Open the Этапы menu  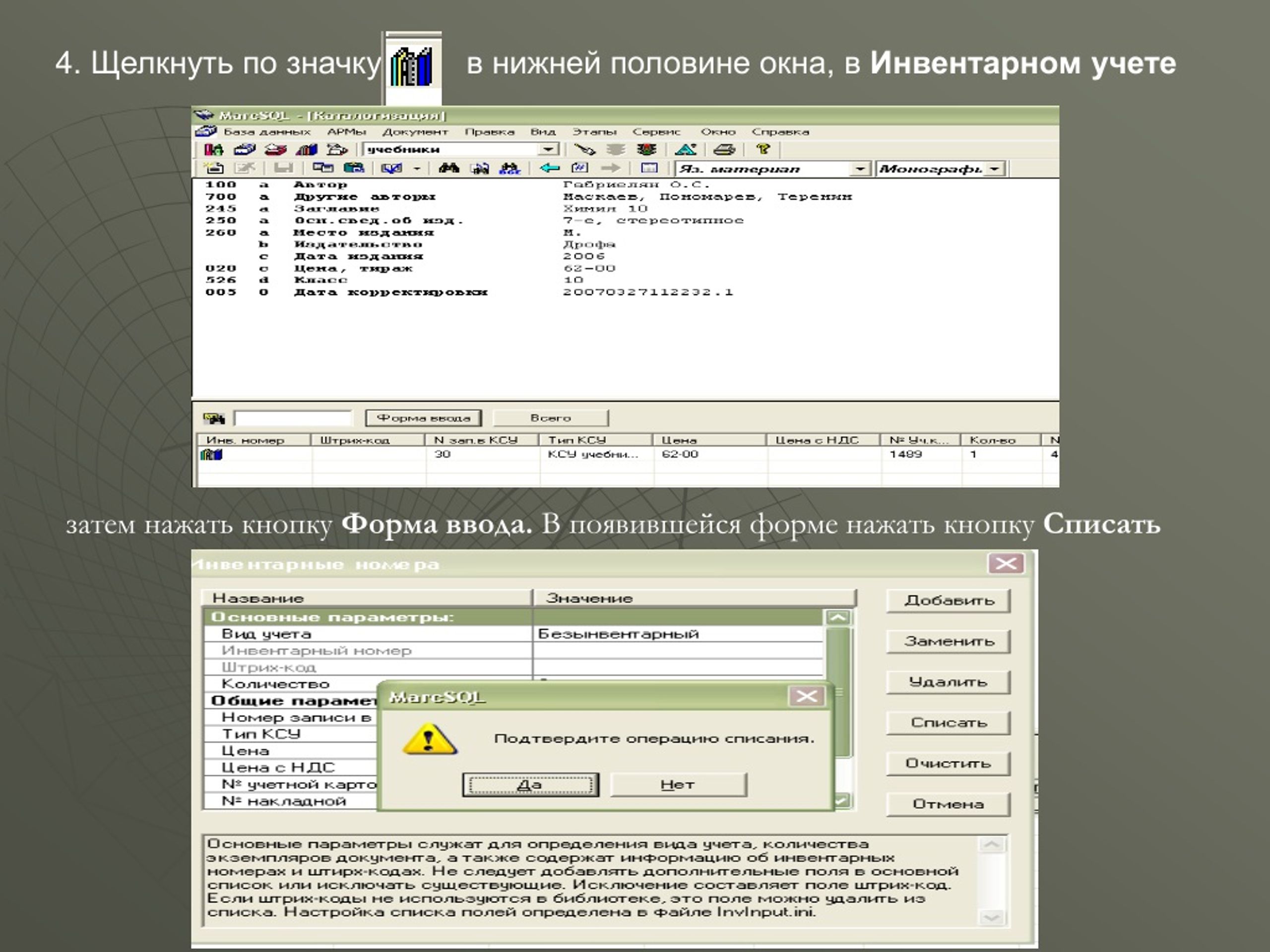click(594, 132)
